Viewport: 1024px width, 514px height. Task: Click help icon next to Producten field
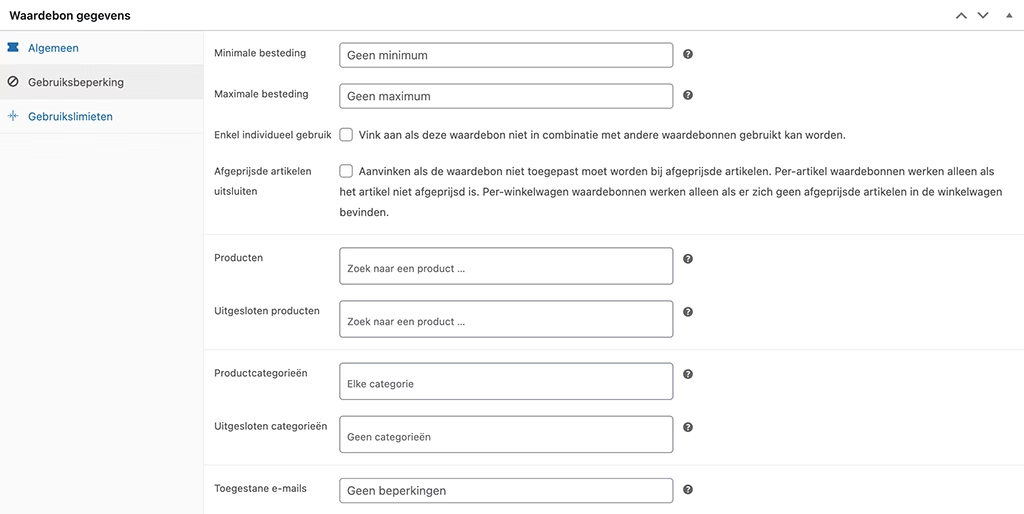click(x=688, y=259)
